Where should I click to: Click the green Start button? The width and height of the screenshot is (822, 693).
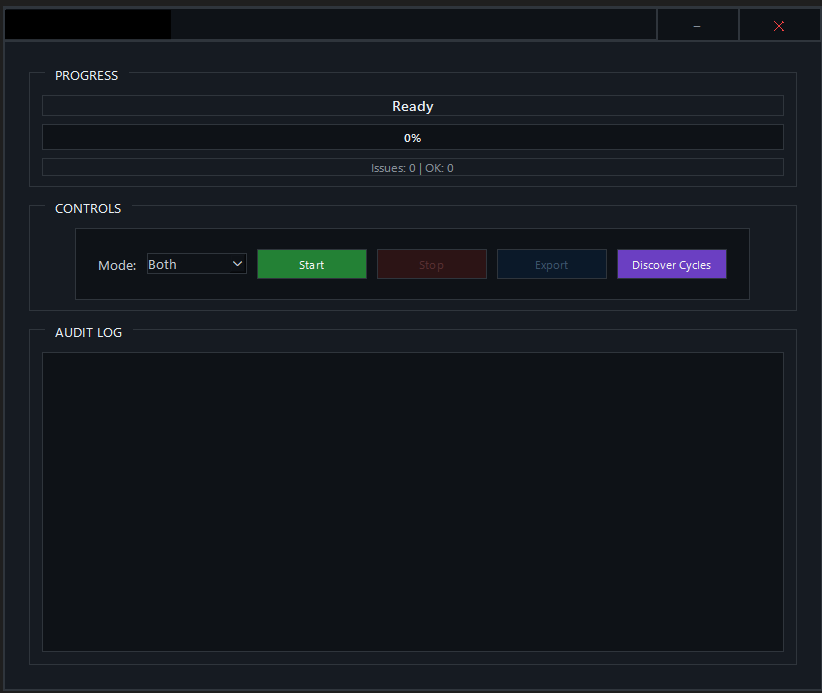(x=311, y=264)
